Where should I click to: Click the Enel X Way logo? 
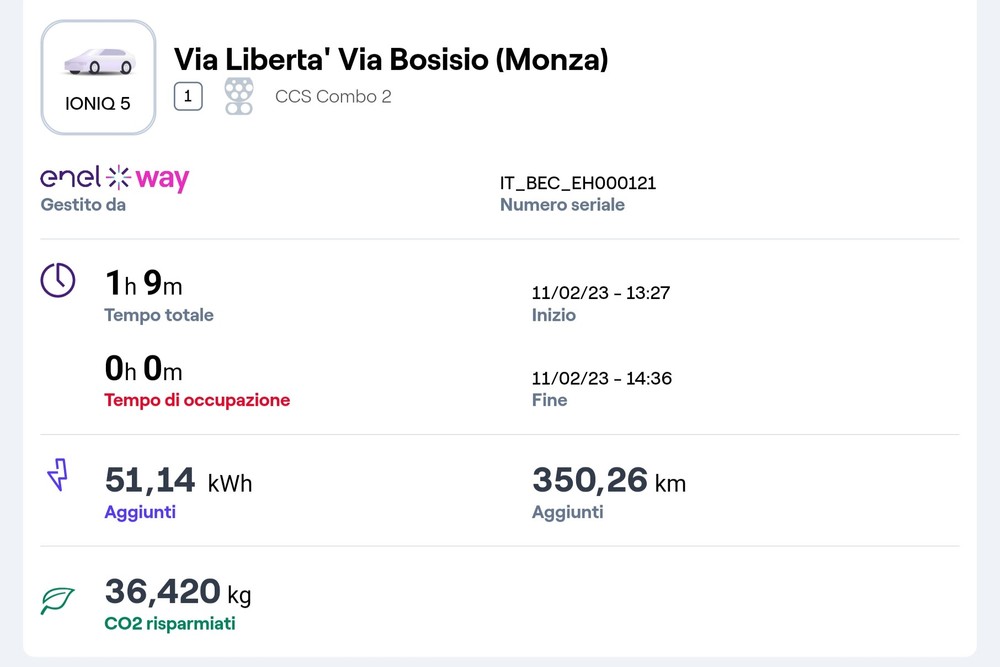115,178
